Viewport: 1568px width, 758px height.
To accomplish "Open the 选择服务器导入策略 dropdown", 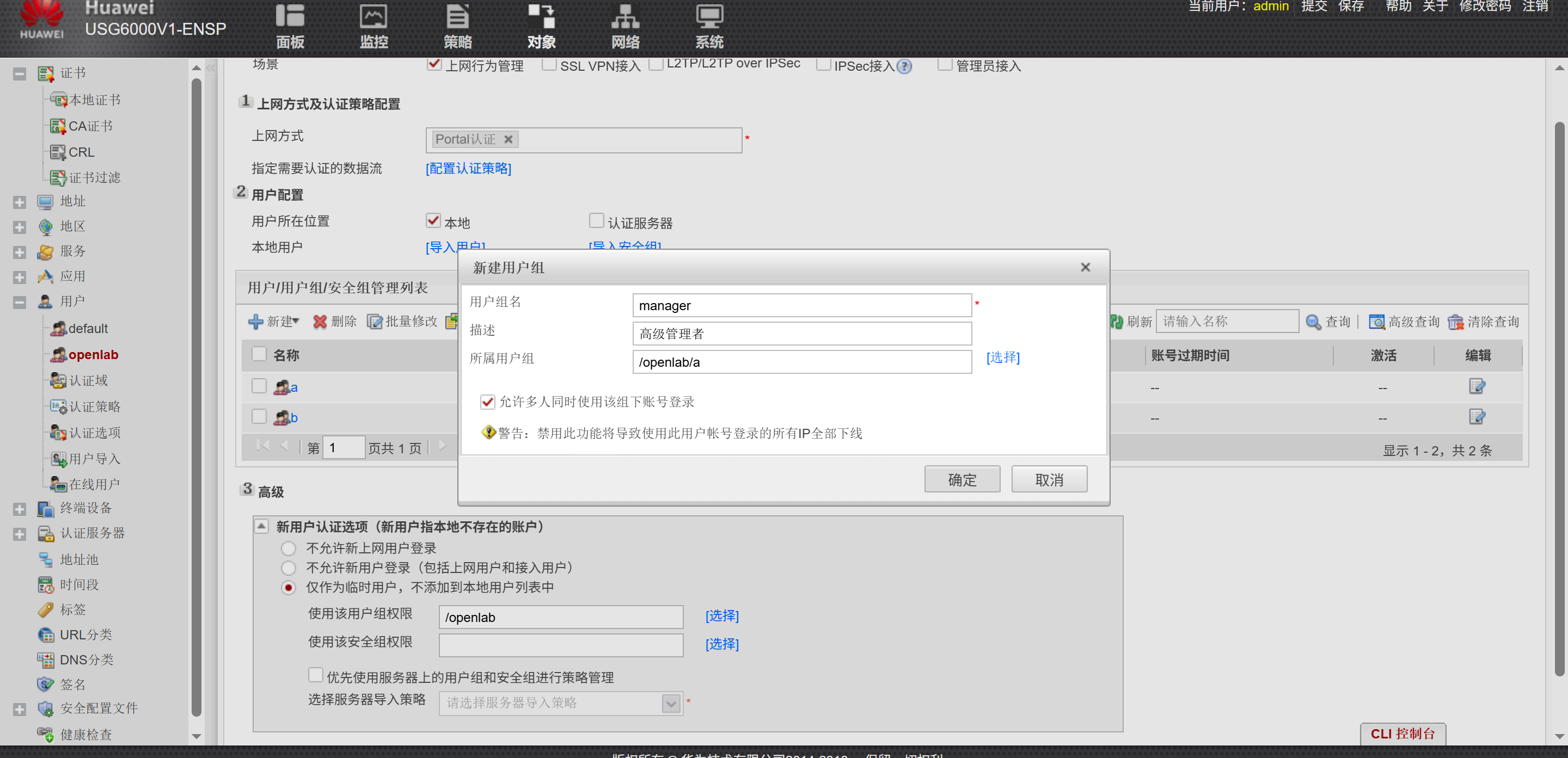I will tap(670, 703).
